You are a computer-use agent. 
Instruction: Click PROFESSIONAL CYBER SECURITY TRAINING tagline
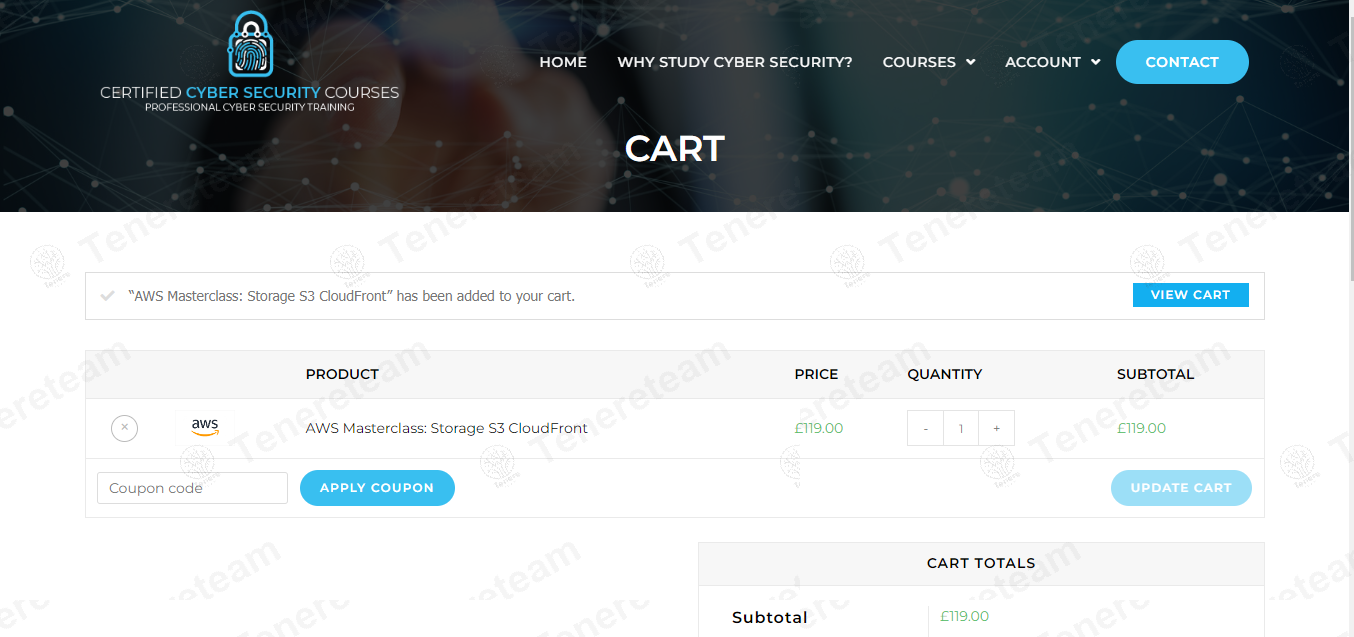pos(250,107)
